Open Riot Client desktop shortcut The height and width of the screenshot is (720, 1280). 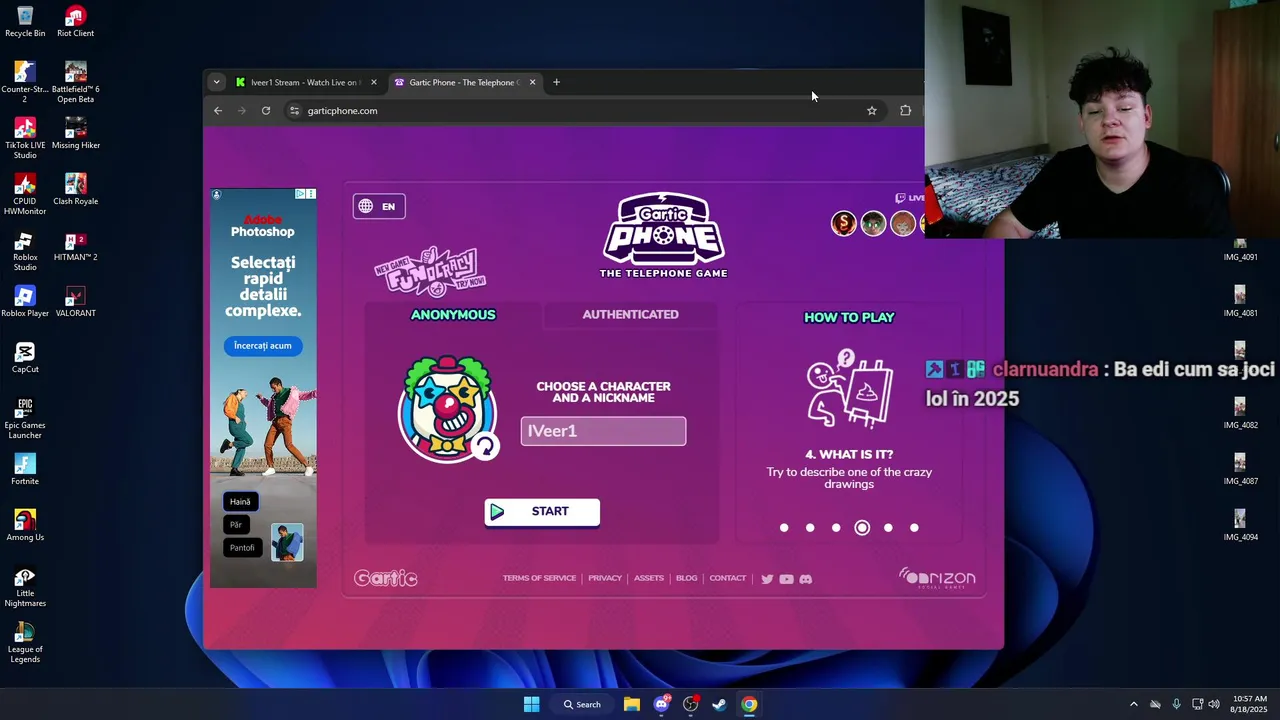pos(75,22)
